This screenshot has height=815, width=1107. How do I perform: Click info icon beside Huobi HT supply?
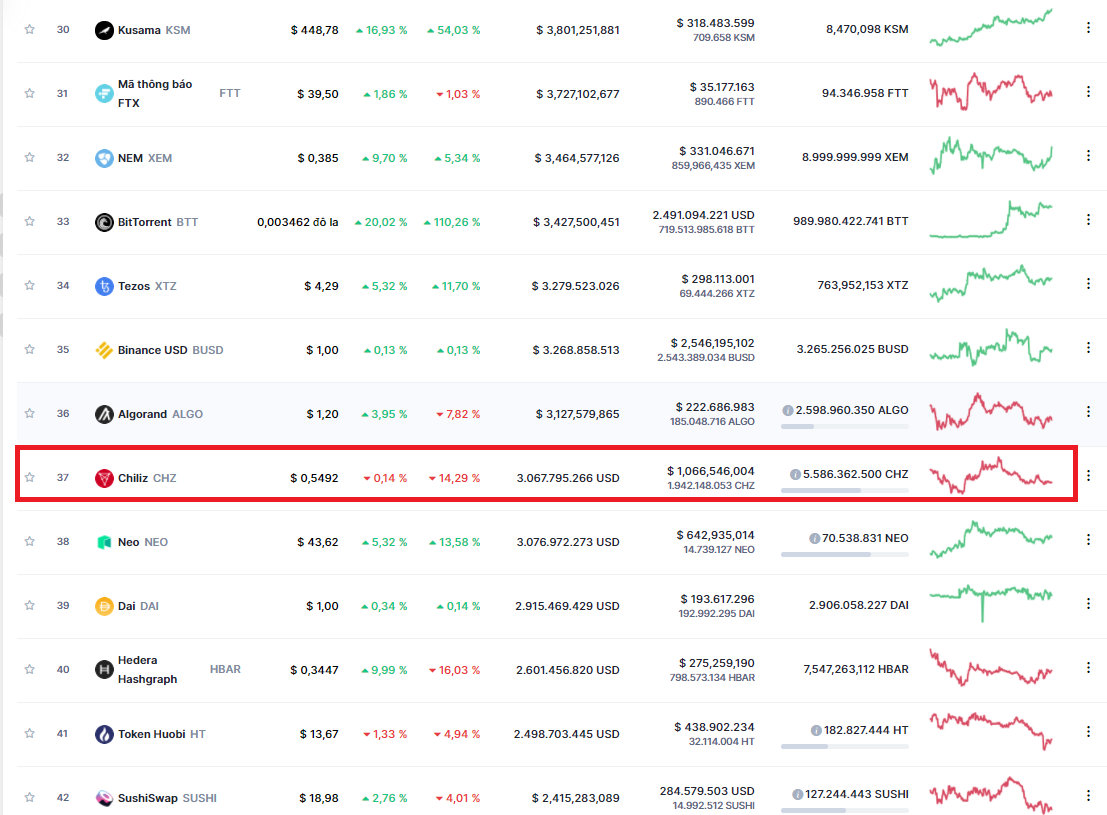pos(816,730)
